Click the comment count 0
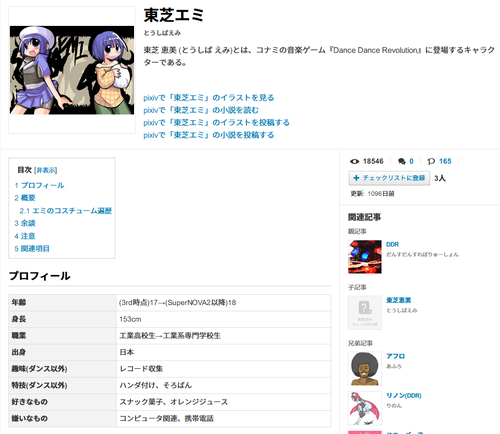This screenshot has height=434, width=500. pos(411,161)
